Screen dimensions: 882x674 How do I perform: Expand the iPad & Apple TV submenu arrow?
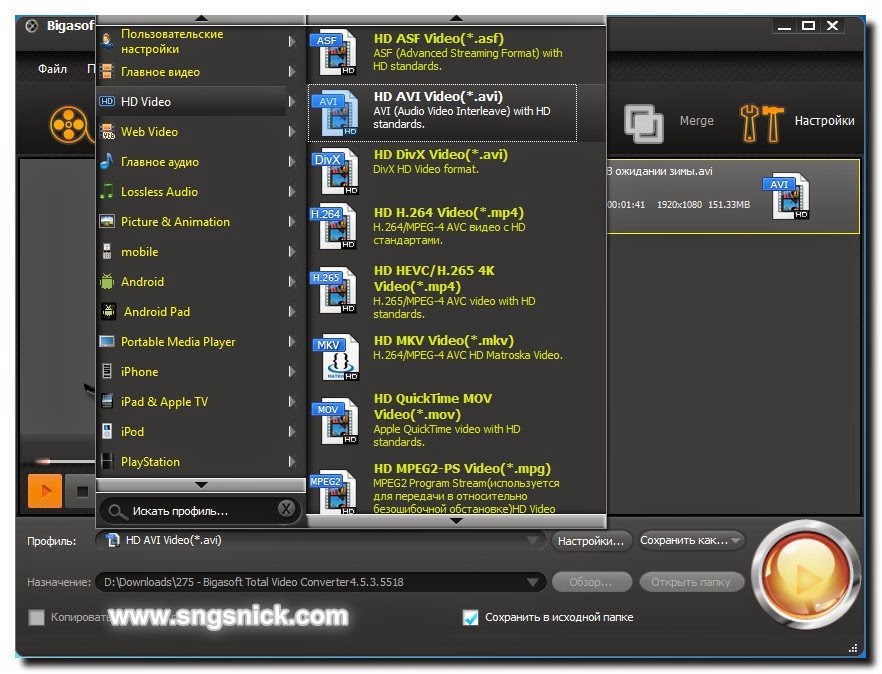point(292,401)
